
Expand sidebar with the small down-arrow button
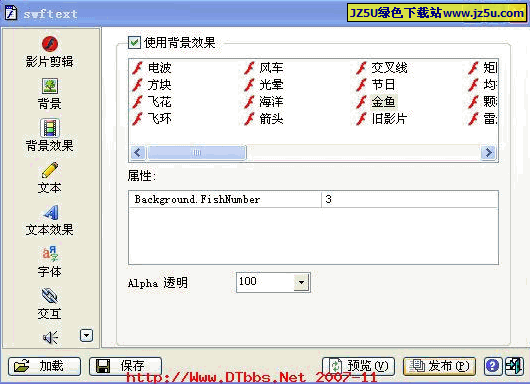87,335
